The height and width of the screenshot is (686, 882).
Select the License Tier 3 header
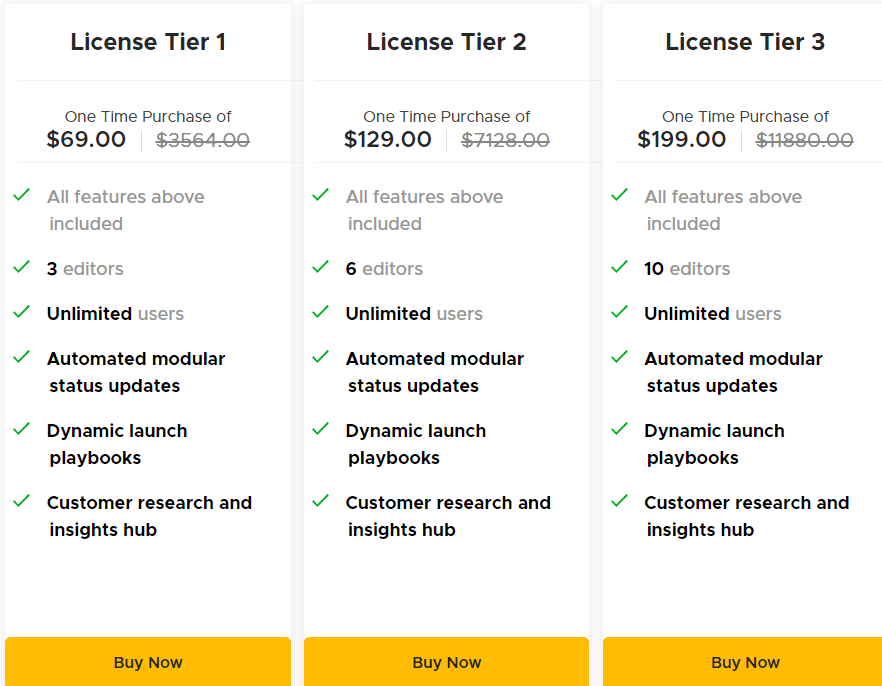coord(745,42)
